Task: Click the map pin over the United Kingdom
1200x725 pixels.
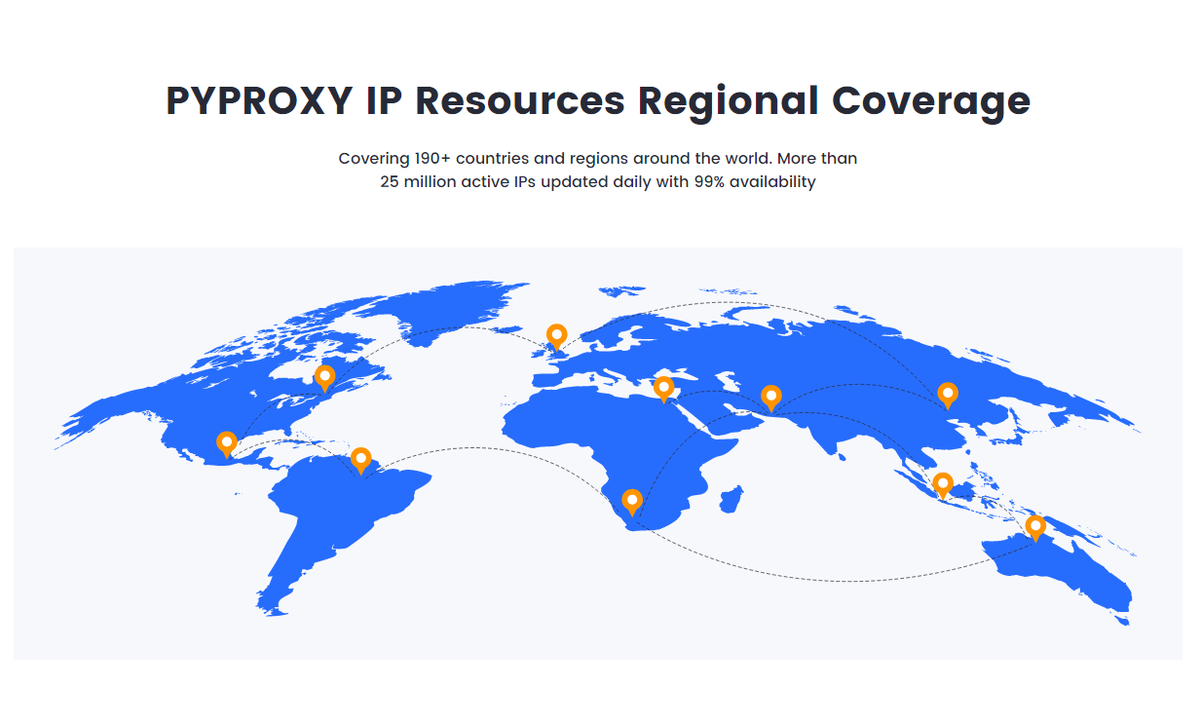Action: coord(556,337)
